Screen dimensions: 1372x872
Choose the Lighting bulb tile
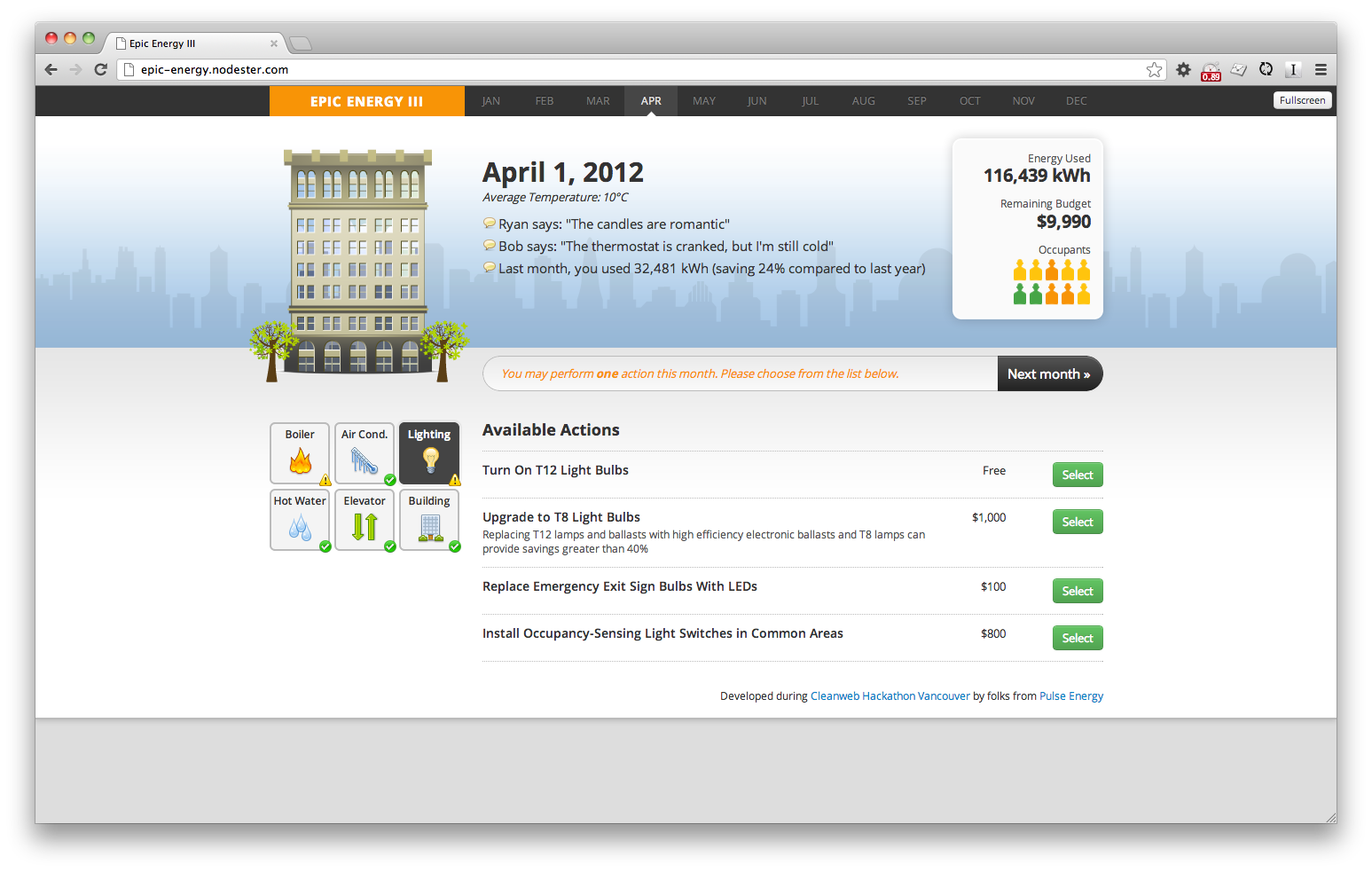pyautogui.click(x=429, y=453)
